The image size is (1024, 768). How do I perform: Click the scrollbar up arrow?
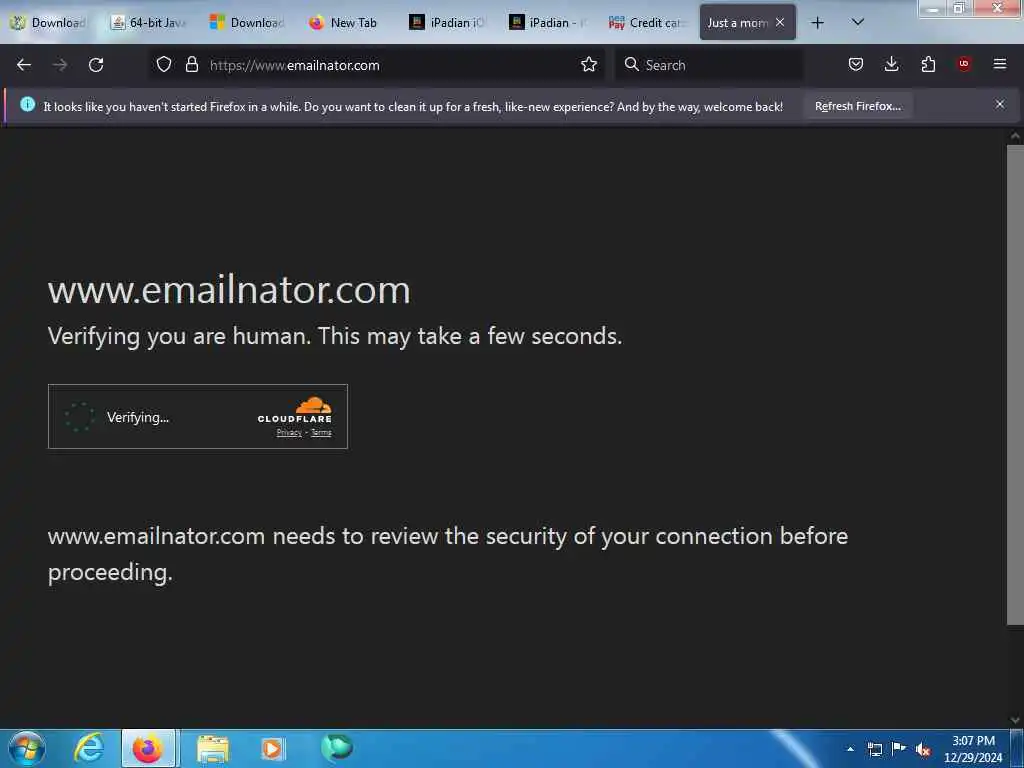pyautogui.click(x=1015, y=136)
